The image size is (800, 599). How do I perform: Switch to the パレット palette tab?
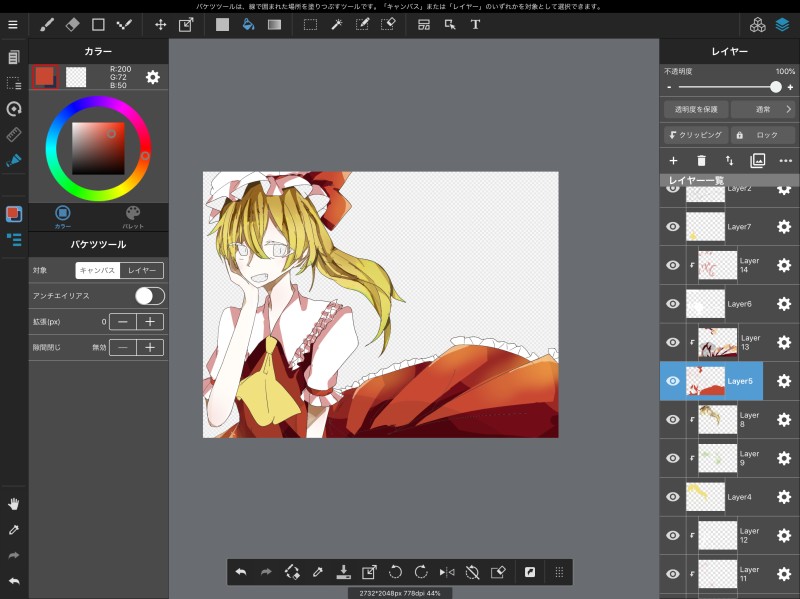click(133, 217)
